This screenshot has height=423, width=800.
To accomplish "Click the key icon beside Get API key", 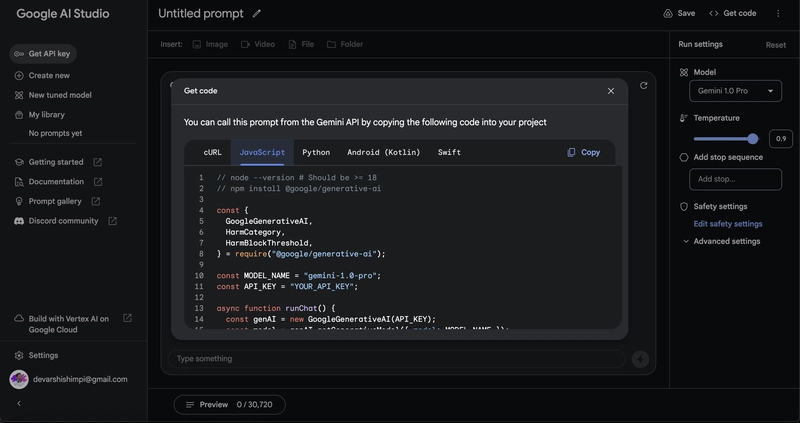I will coord(19,54).
